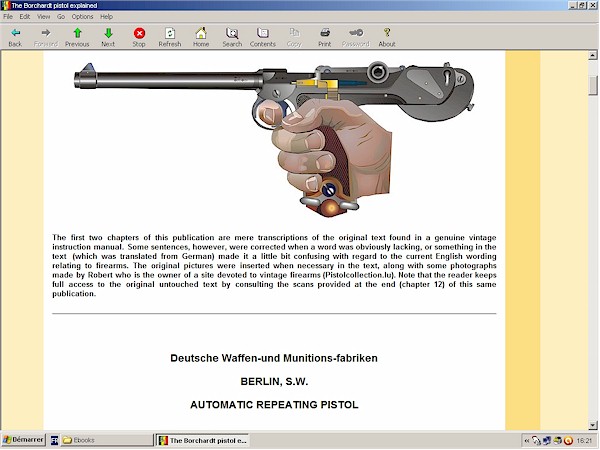Screen dimensions: 600x450
Task: Open the Options menu
Action: point(82,16)
